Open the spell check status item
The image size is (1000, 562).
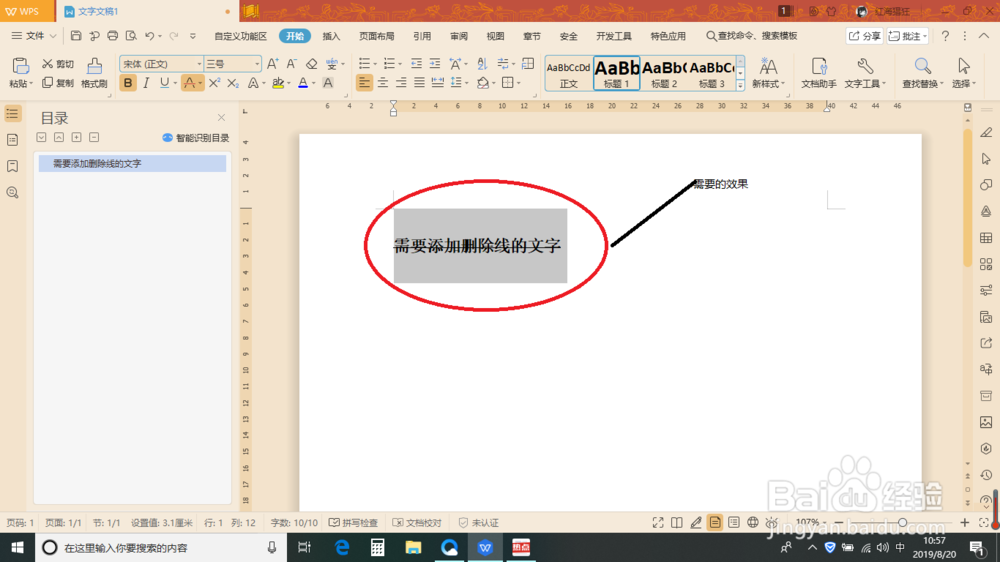click(353, 522)
